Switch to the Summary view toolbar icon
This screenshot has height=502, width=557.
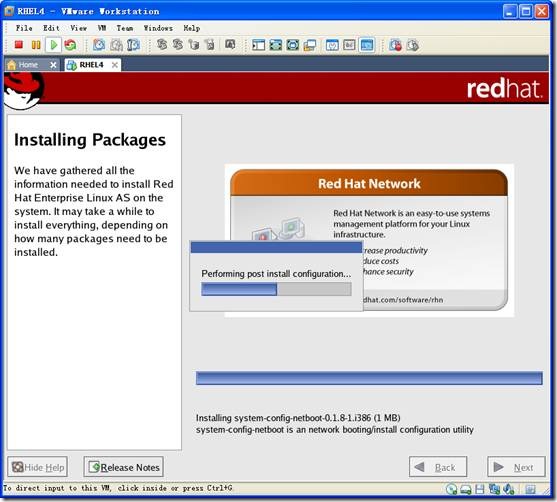(x=332, y=45)
